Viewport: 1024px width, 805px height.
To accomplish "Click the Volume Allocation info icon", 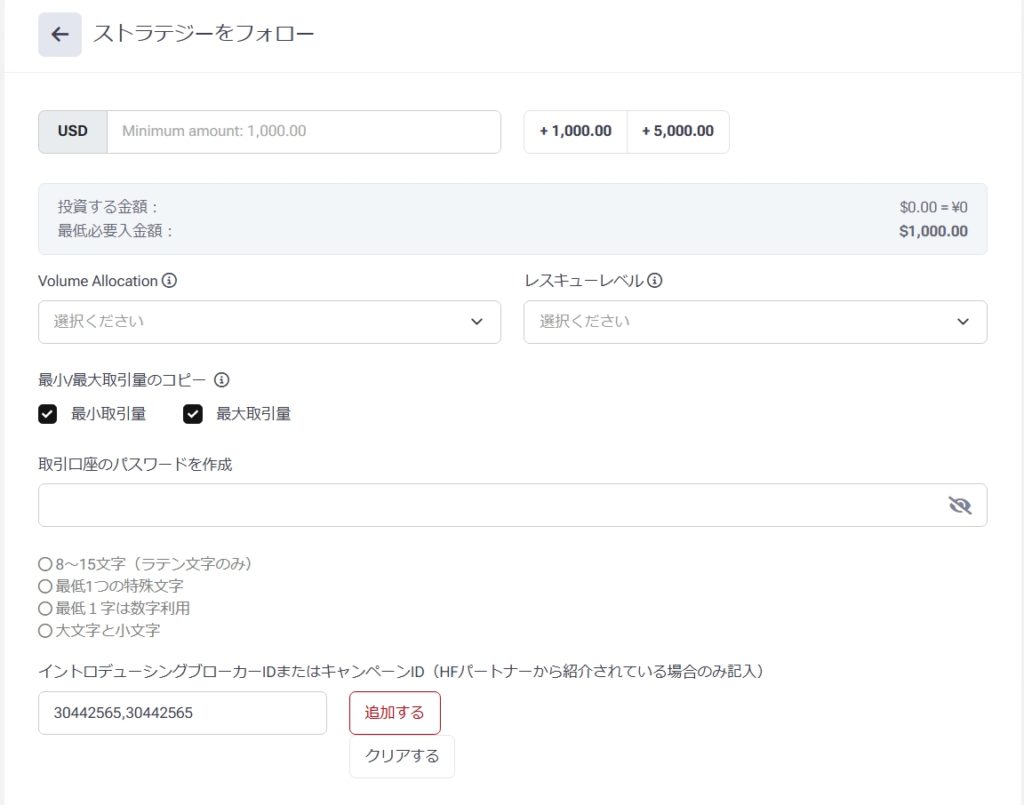I will point(169,281).
